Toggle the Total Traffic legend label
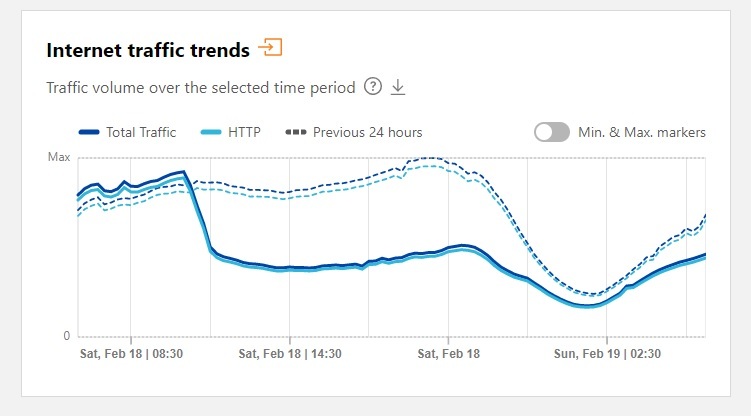This screenshot has width=751, height=416. pyautogui.click(x=141, y=132)
